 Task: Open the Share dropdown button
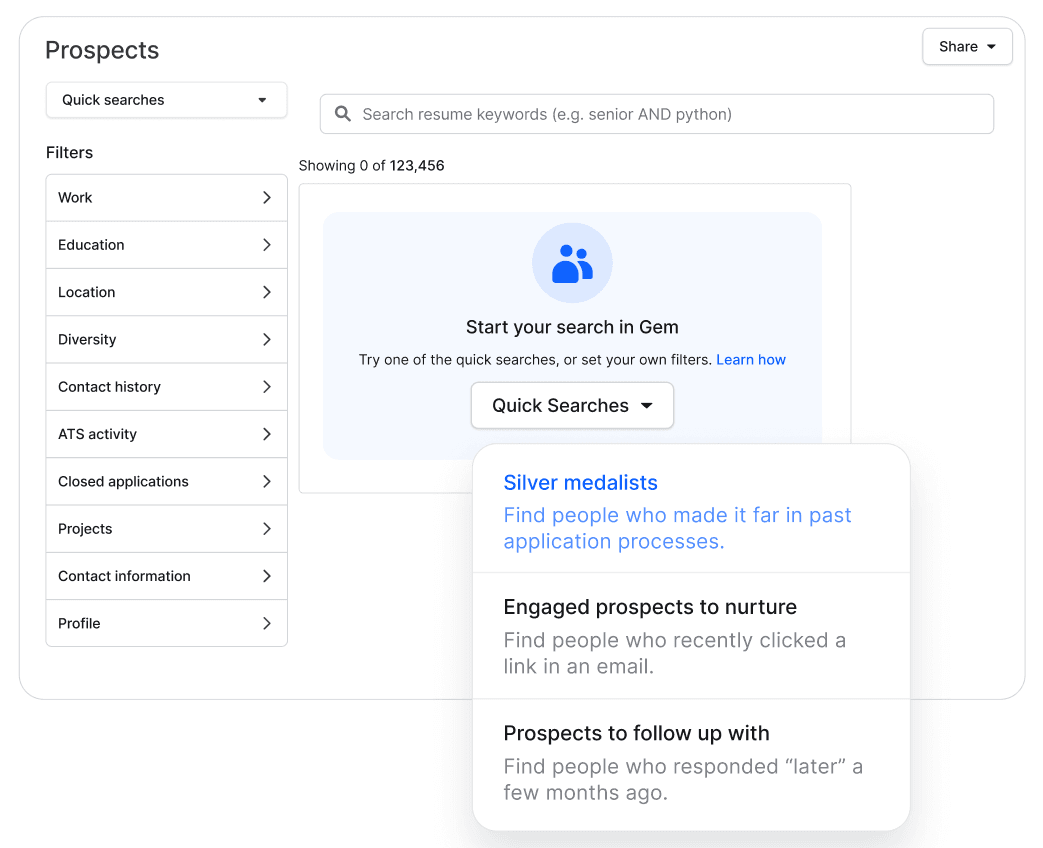coord(967,47)
